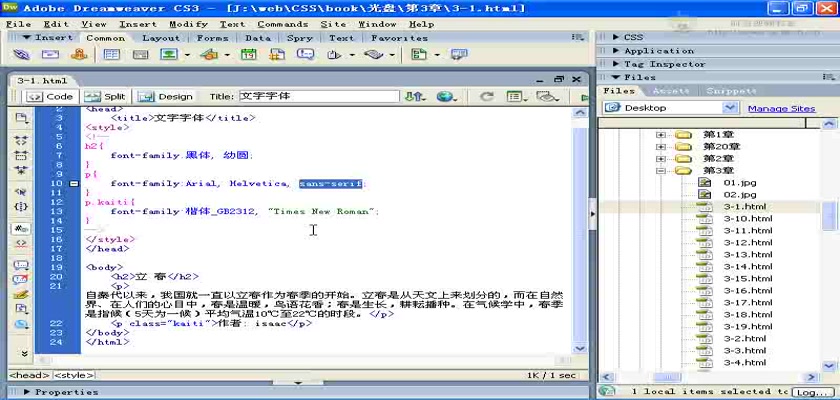Insert a Named Anchor
Viewport: 840px width, 400px height.
tap(79, 55)
